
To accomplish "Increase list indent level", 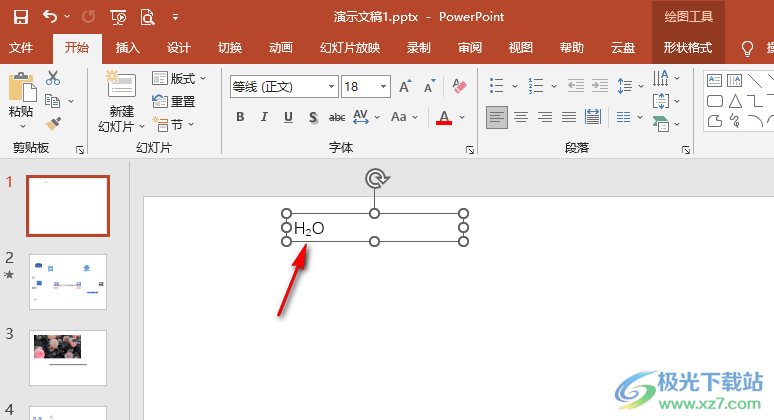I will 600,86.
